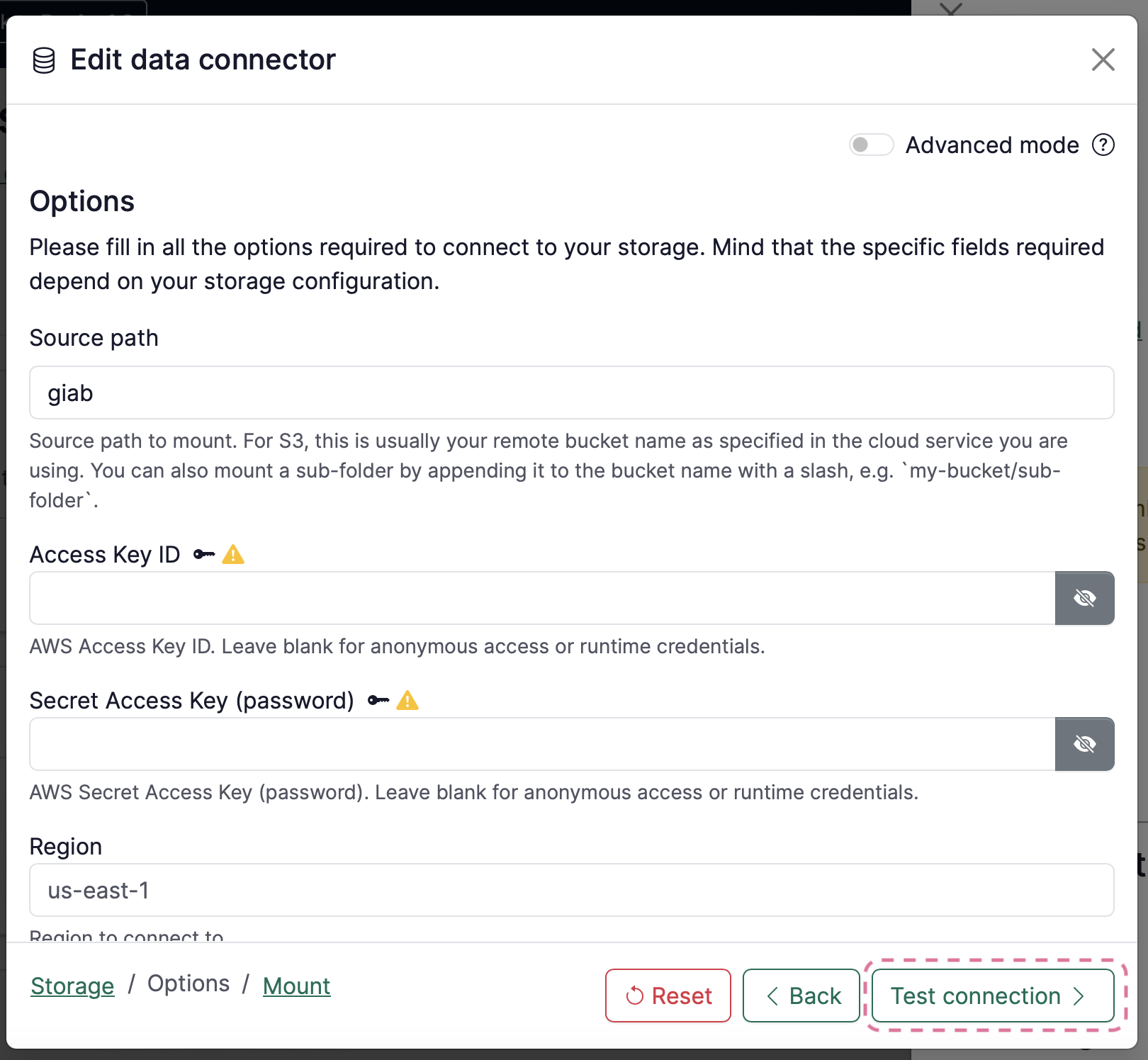
Task: Show the hidden Access Key ID value
Action: coord(1084,598)
